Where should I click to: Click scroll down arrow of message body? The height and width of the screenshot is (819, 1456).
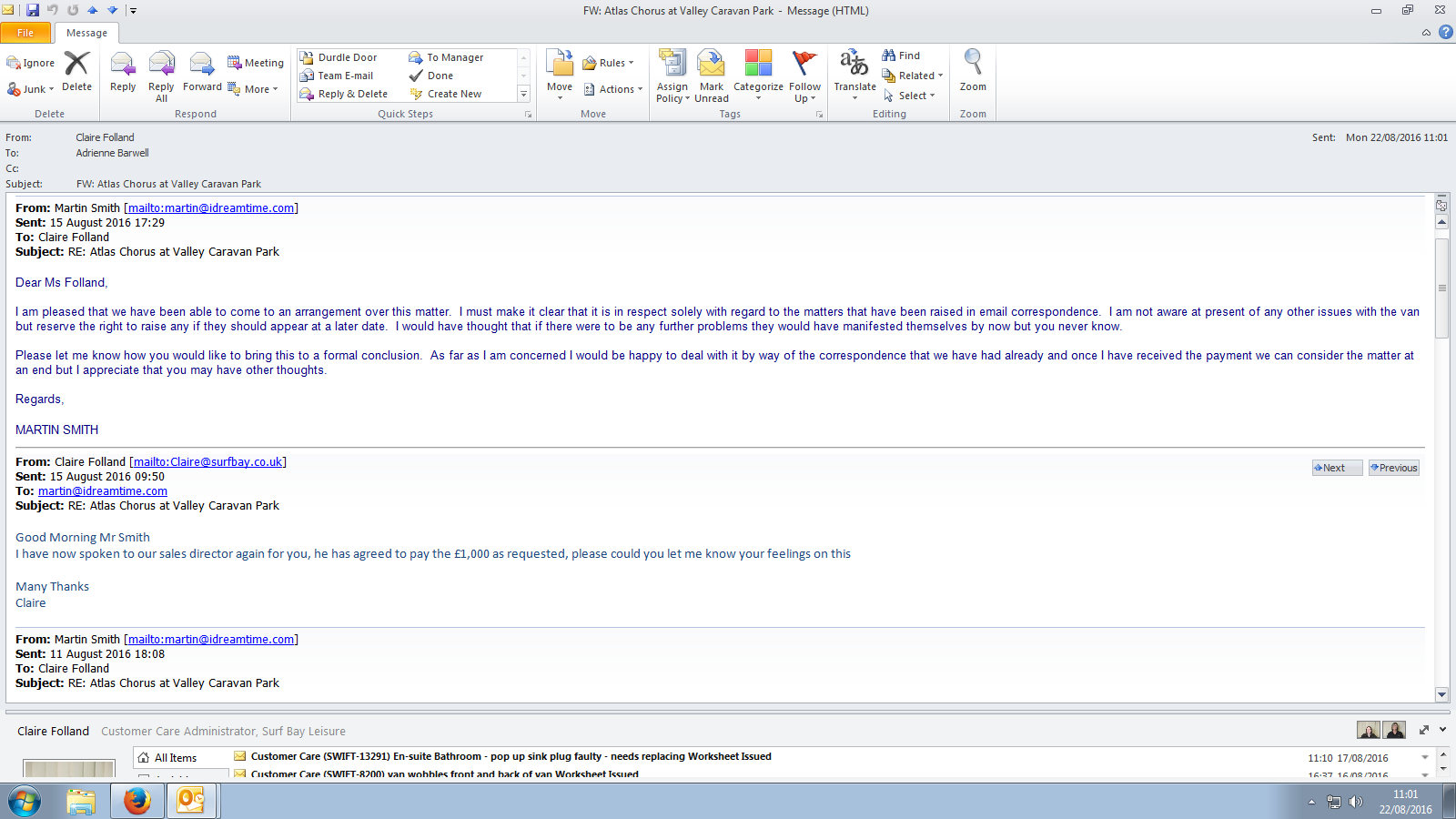[1441, 694]
